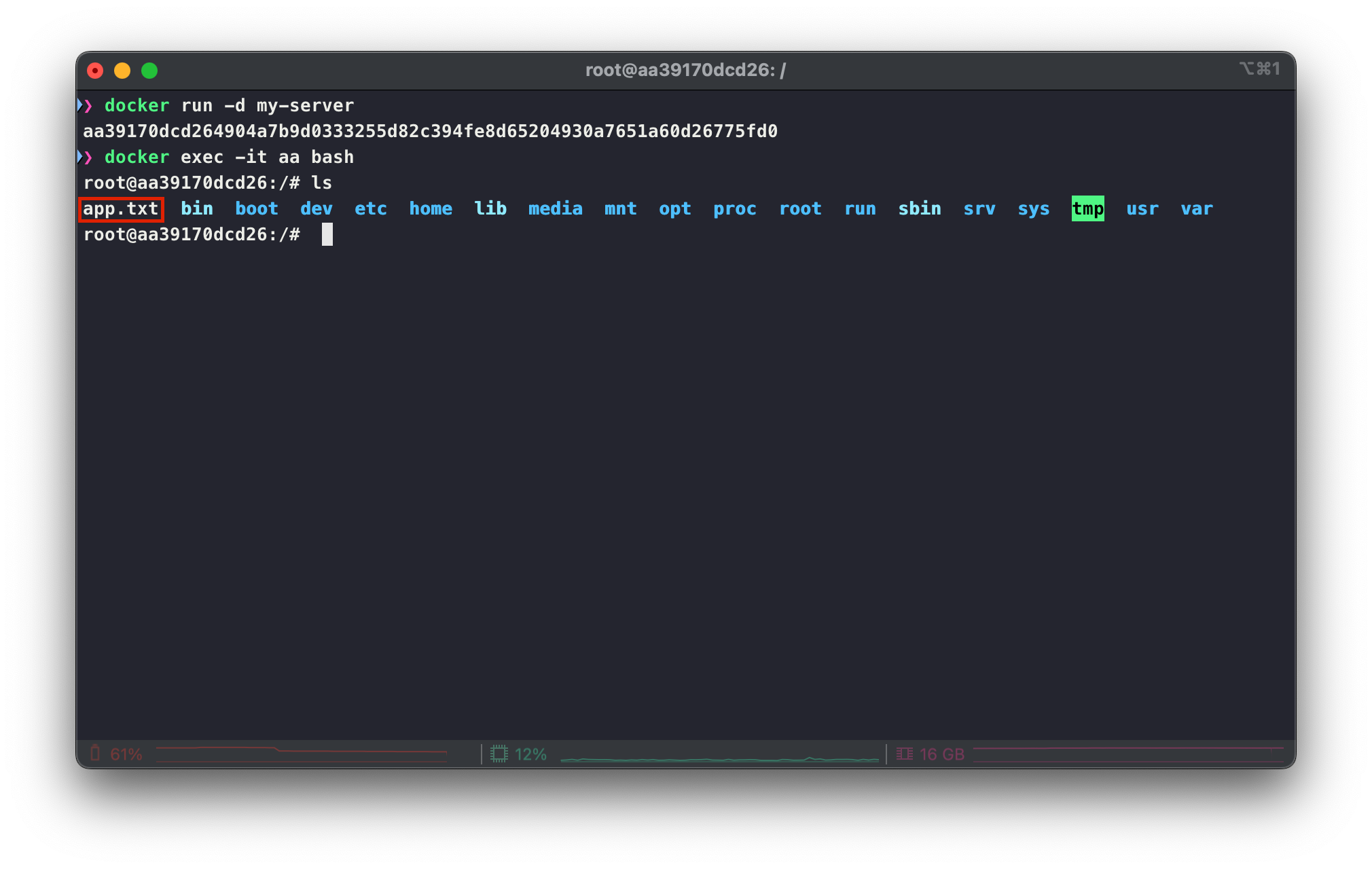Screen dimensions: 1372x869
Task: Click the 16 GB memory label
Action: coord(941,754)
